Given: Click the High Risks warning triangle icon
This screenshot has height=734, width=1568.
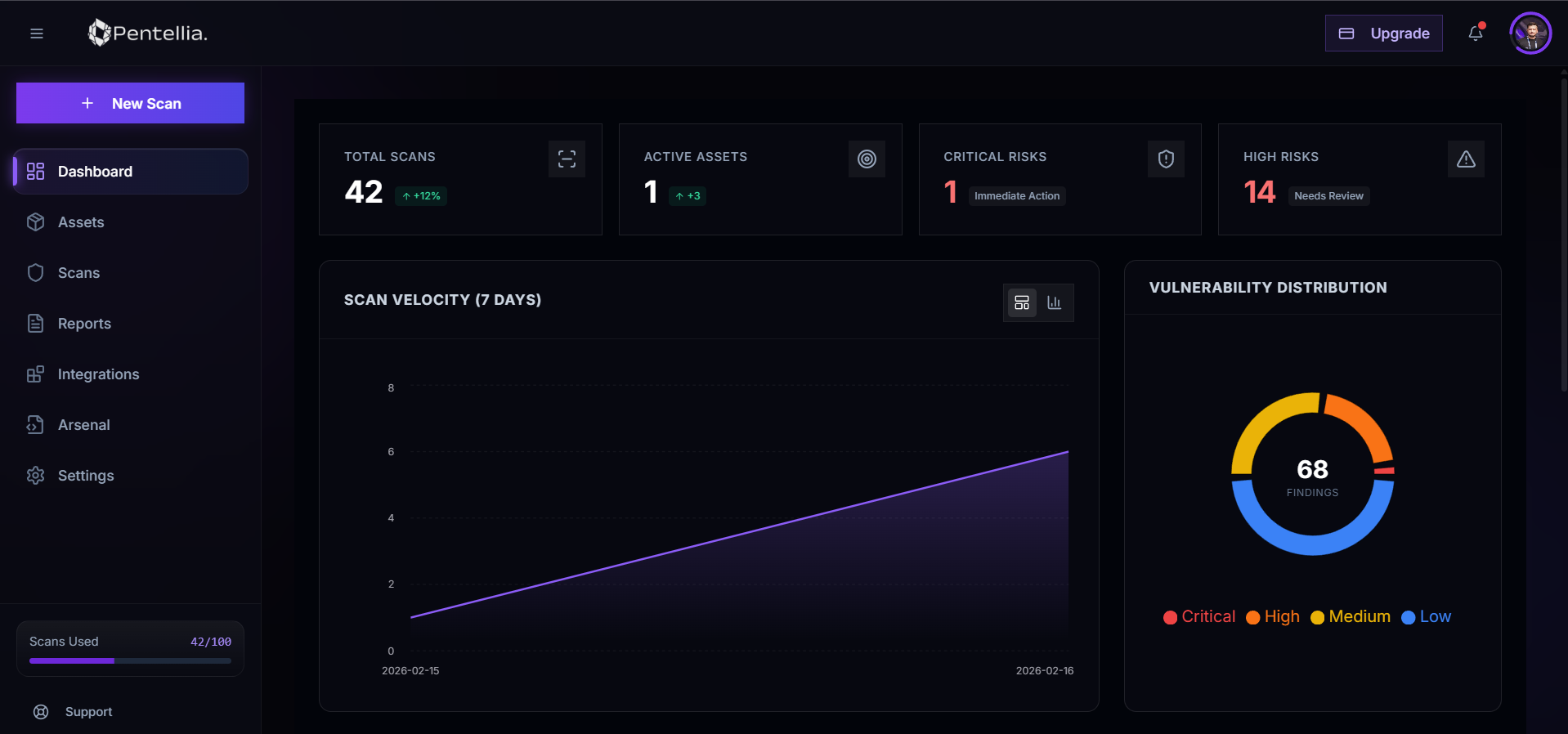Looking at the screenshot, I should coord(1466,159).
